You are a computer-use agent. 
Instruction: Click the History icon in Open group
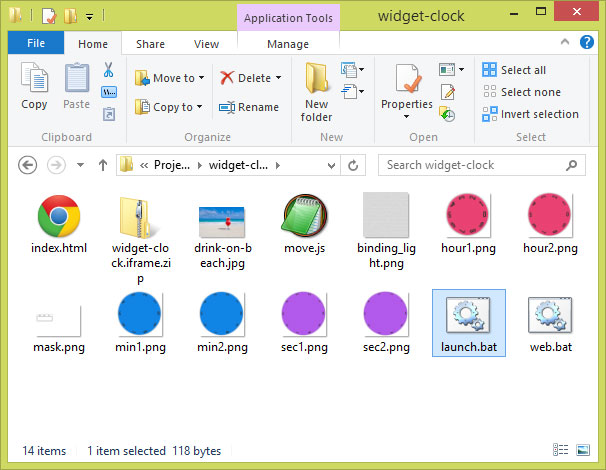coord(447,115)
